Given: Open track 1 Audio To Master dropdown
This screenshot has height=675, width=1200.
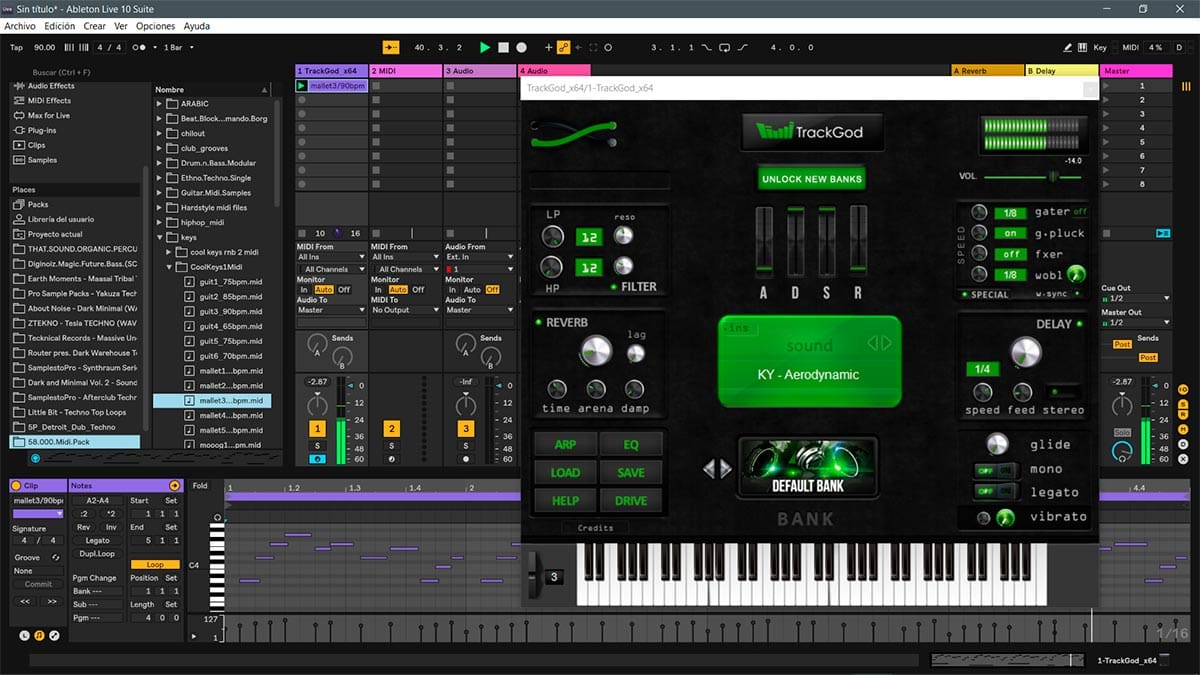Looking at the screenshot, I should coord(330,310).
